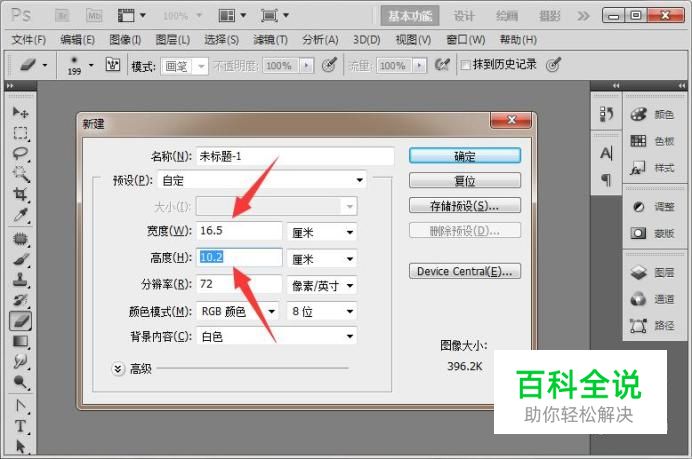Viewport: 692px width, 459px height.
Task: Click the 宽度 field showing 16.5
Action: tap(239, 231)
